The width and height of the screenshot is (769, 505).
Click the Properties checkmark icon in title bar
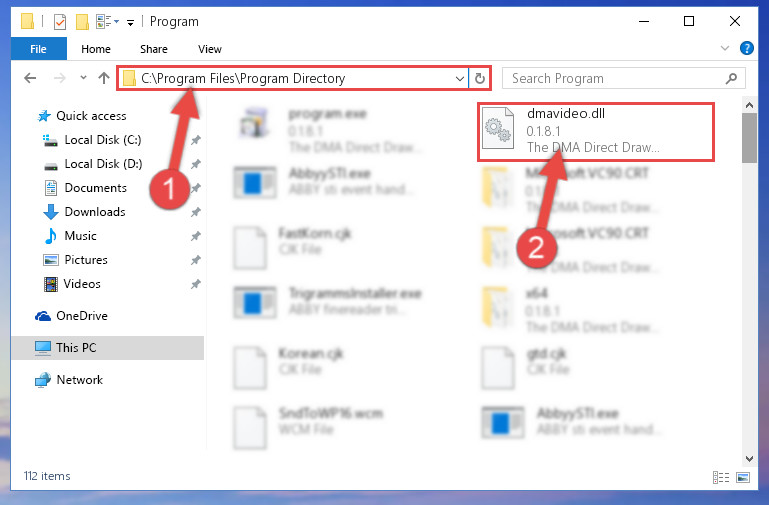tap(59, 22)
